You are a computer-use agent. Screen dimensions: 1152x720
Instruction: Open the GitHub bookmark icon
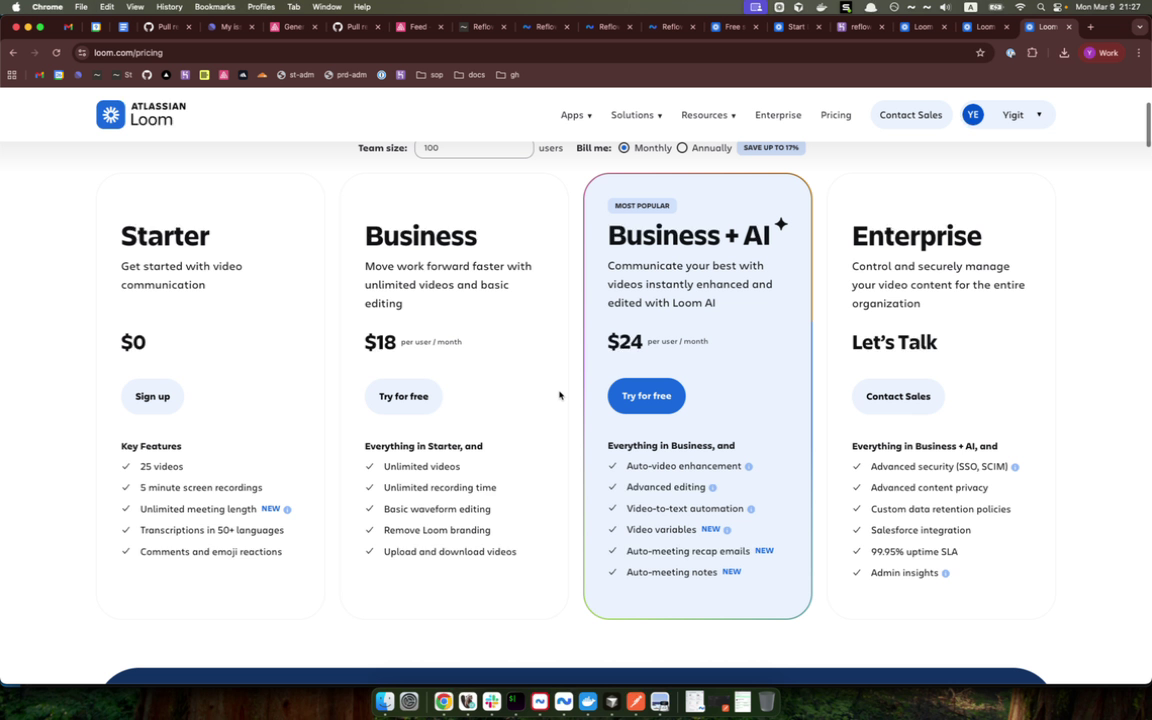coord(147,75)
